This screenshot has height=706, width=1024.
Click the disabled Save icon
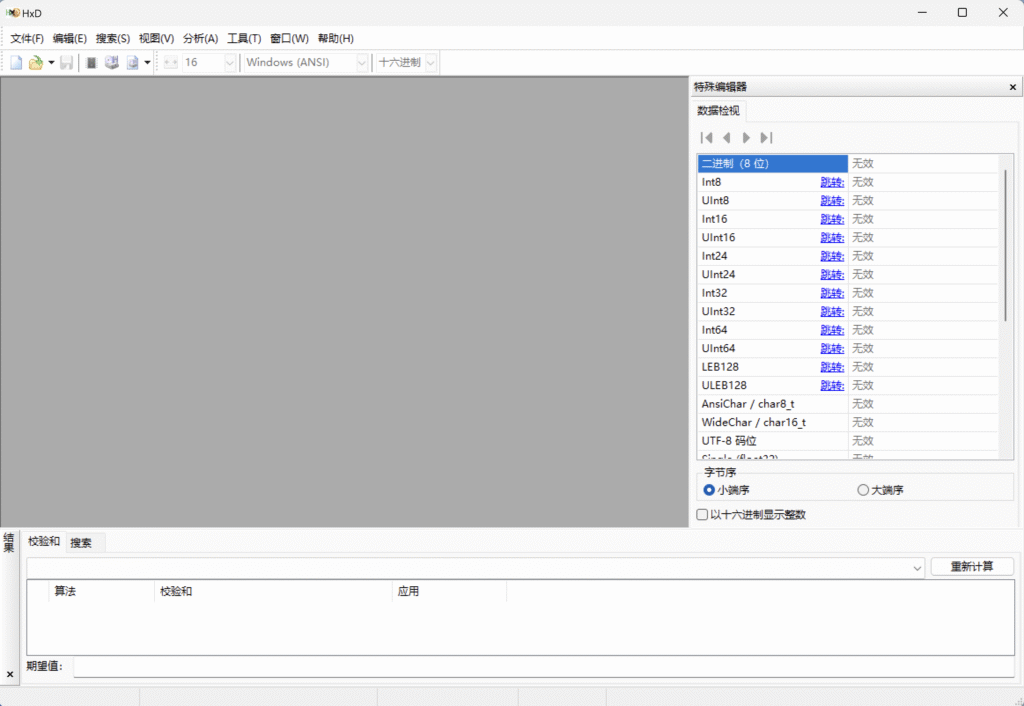tap(66, 61)
